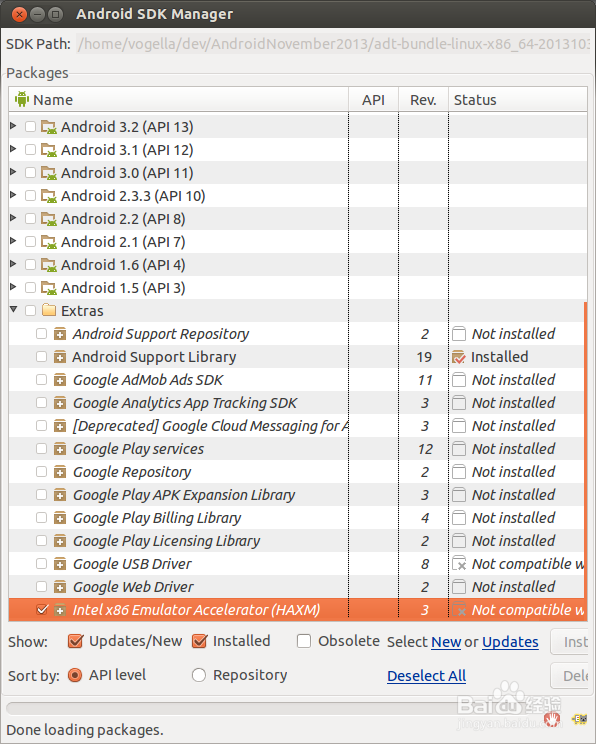Screen dimensions: 596x744
Task: Close the Android SDK Manager window
Action: coord(19,14)
